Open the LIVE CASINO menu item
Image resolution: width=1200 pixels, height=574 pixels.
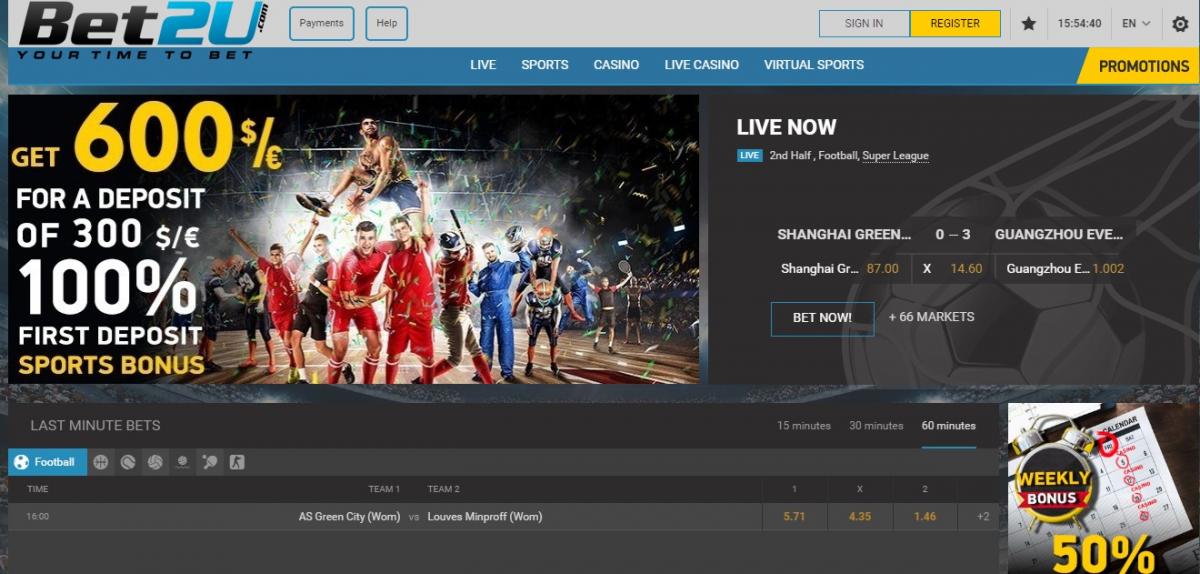coord(702,65)
